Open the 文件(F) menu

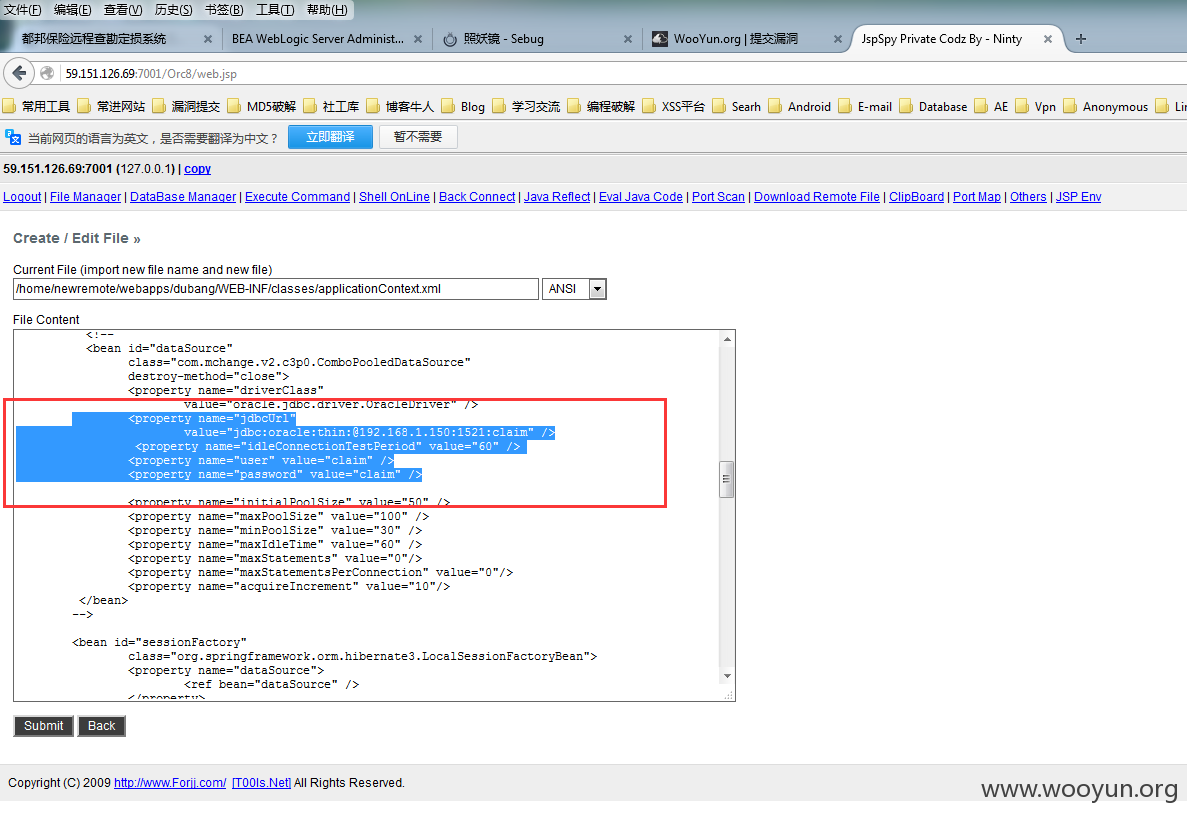(23, 10)
